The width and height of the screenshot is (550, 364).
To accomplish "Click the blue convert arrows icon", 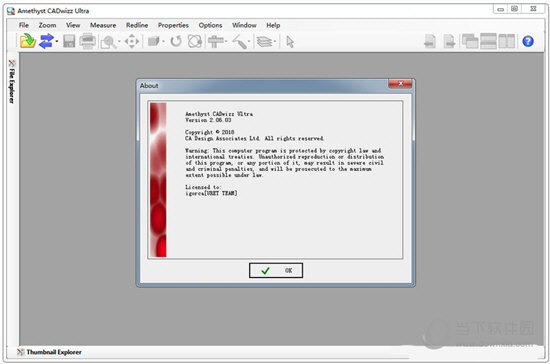I will point(46,41).
